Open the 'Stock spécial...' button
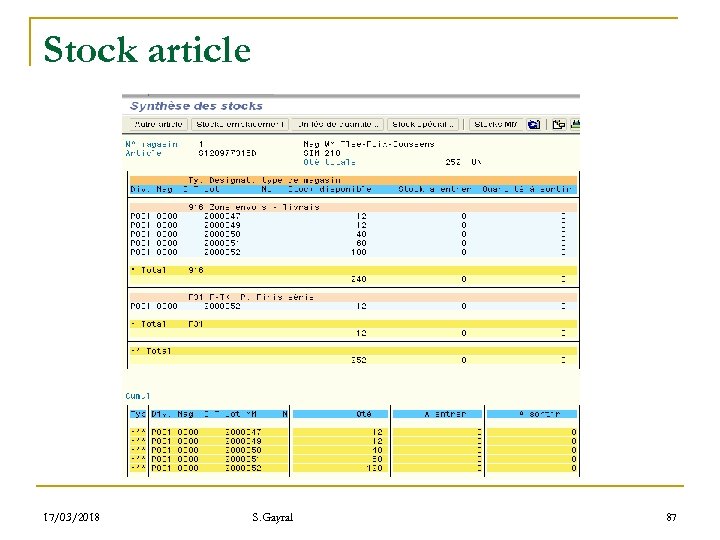The width and height of the screenshot is (720, 540). (x=422, y=124)
